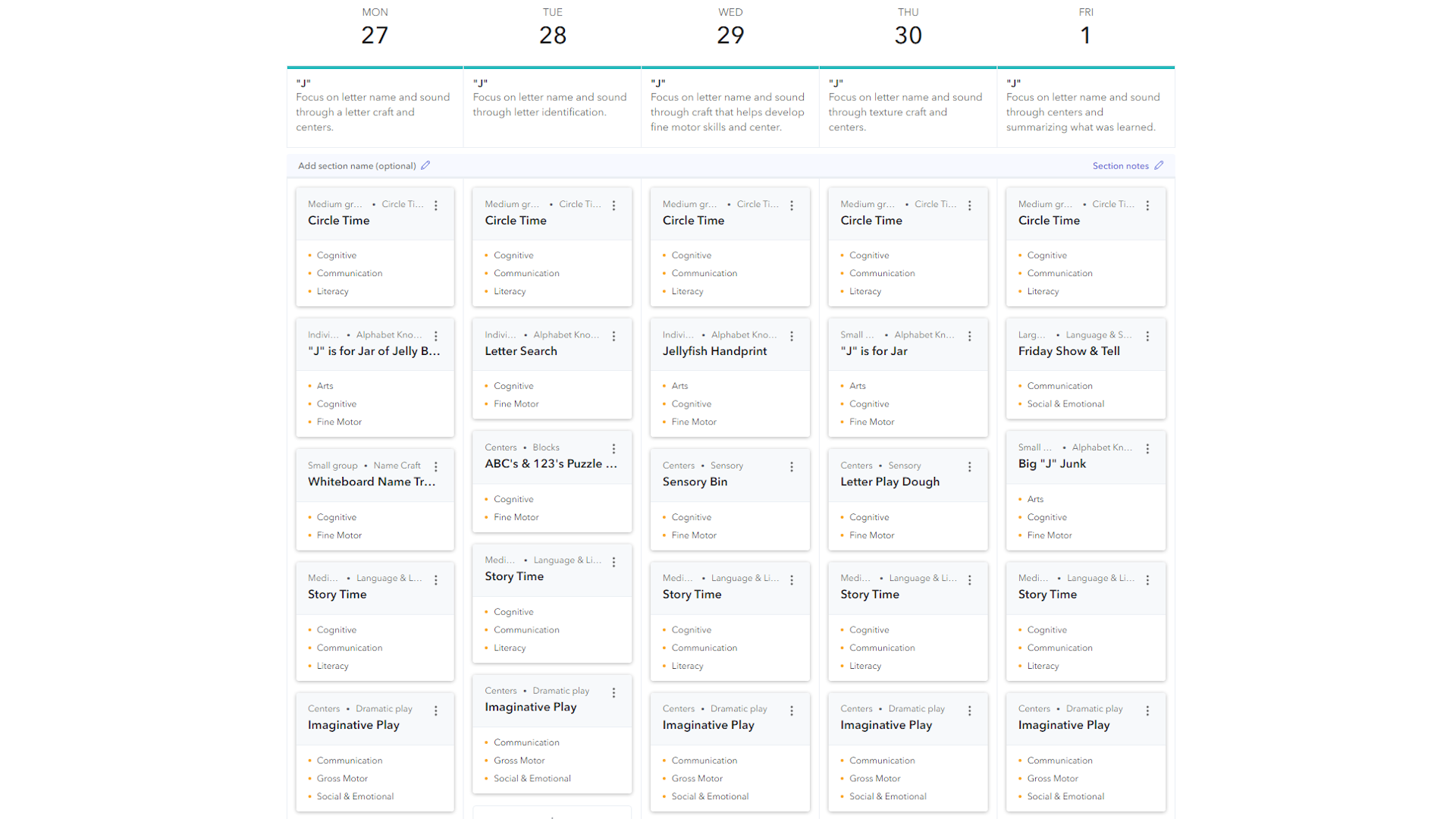Open options menu on Jellyfish Handprint card
The width and height of the screenshot is (1456, 819).
[792, 336]
